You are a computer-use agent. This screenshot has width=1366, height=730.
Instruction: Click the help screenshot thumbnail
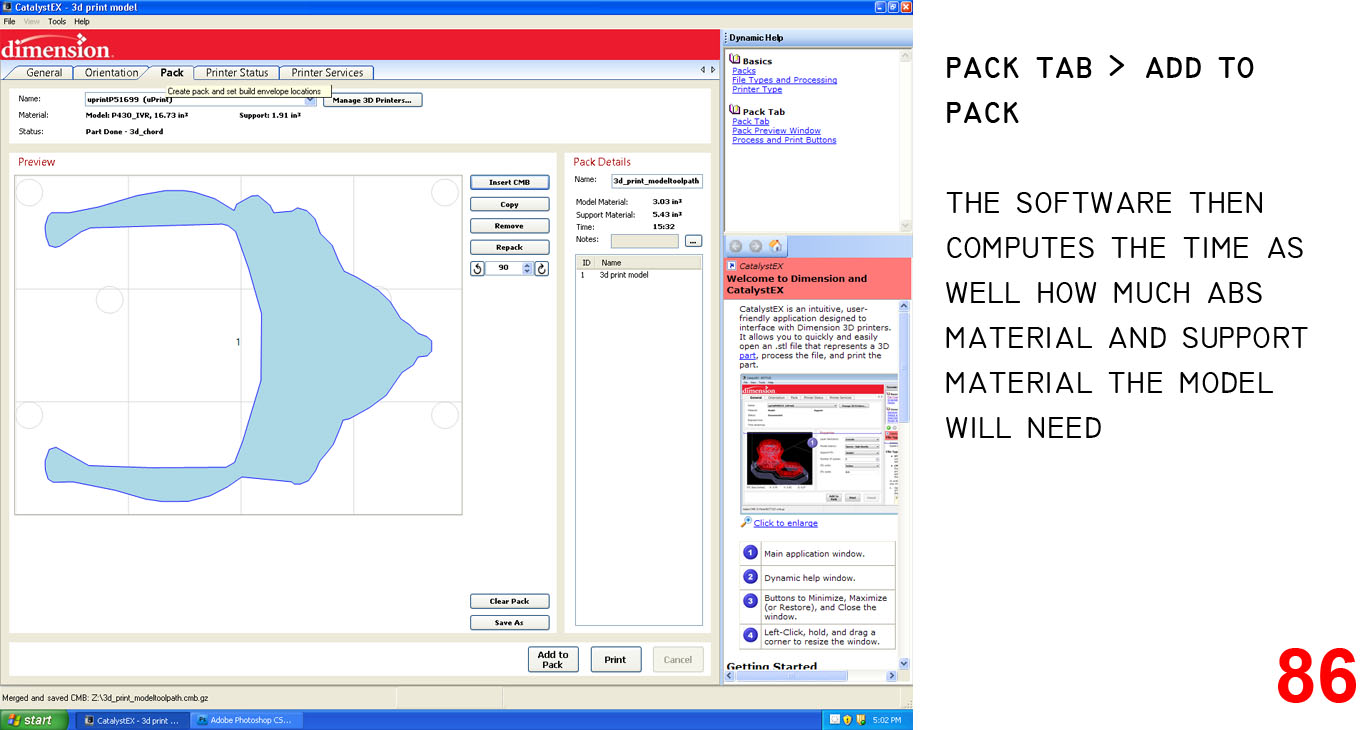point(819,443)
